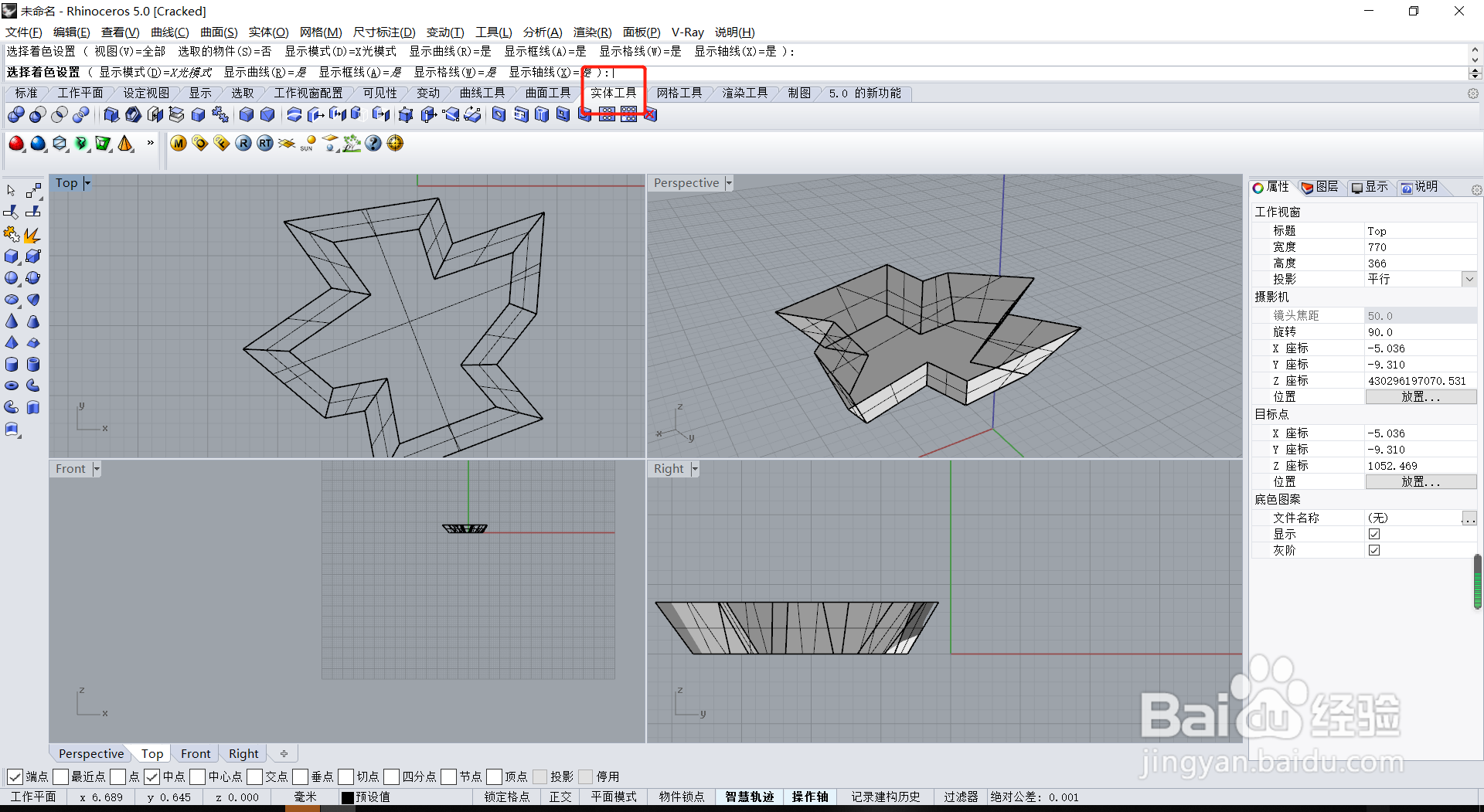Click the Boolean difference icon
Image resolution: width=1484 pixels, height=812 pixels.
(37, 115)
